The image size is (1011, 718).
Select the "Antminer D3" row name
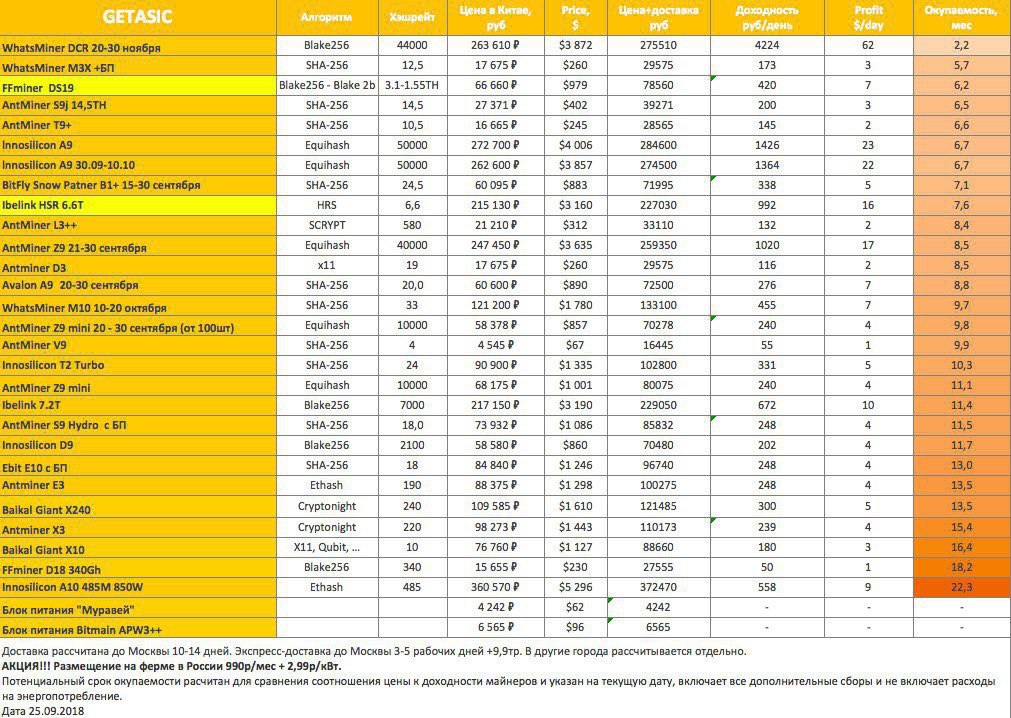click(138, 266)
